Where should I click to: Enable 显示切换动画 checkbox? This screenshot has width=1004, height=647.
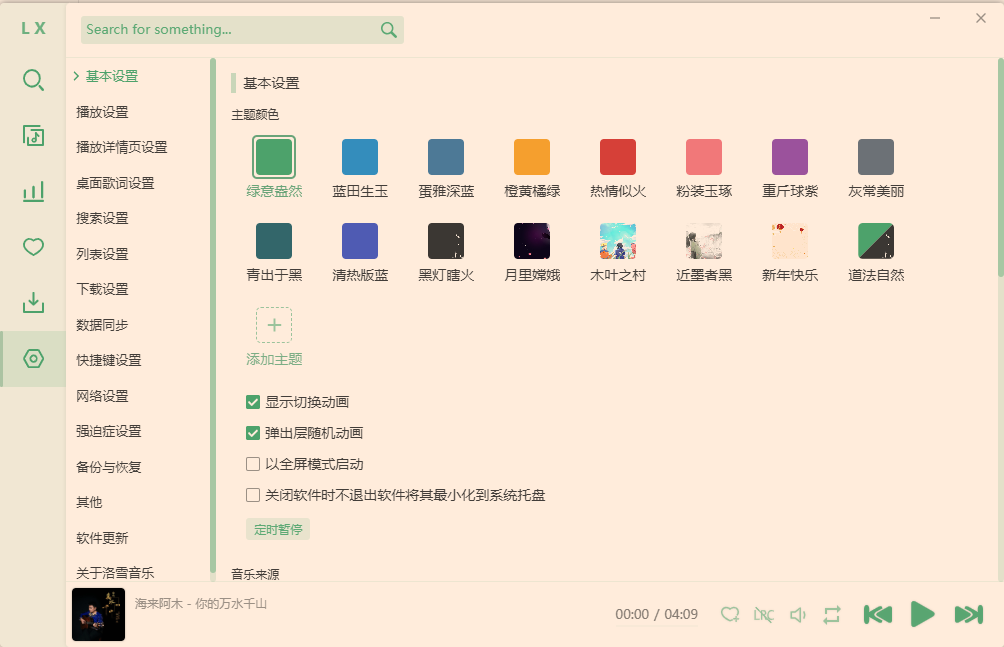[253, 402]
